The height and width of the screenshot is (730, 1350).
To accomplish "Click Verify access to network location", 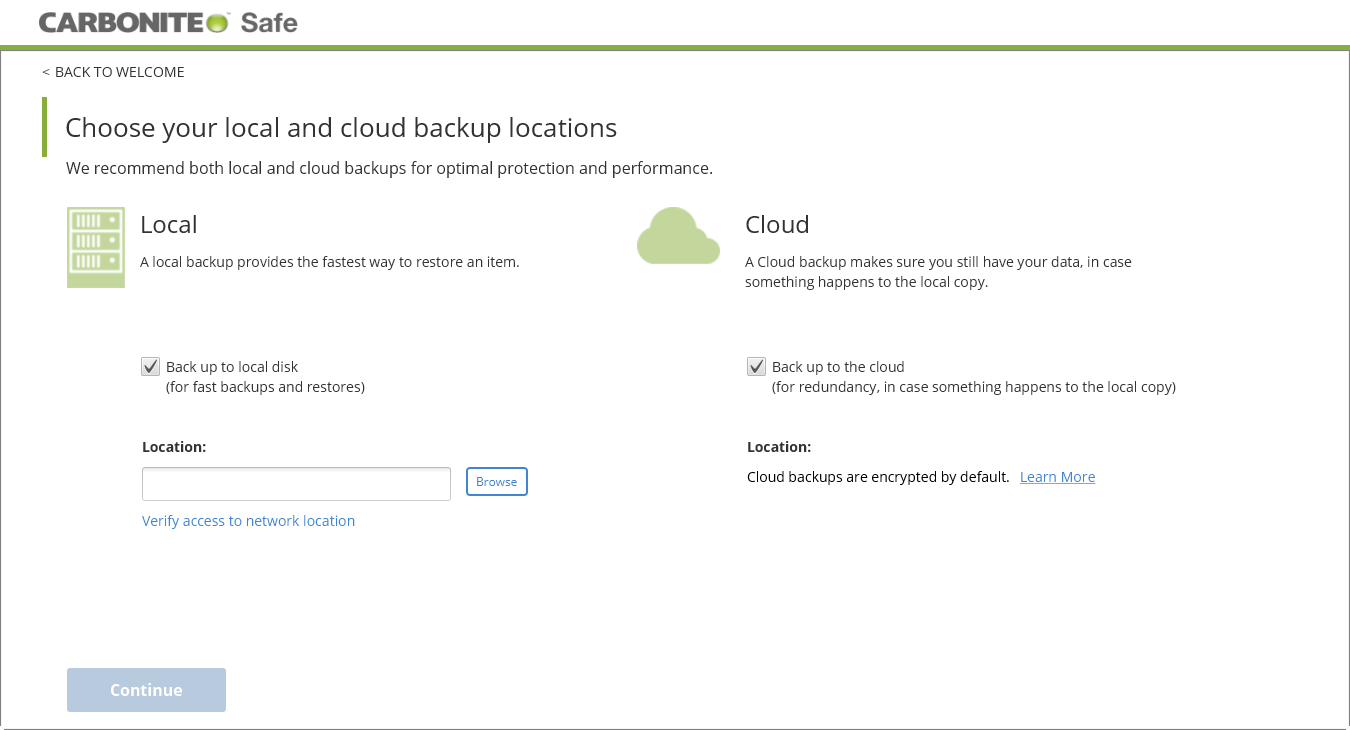I will (x=248, y=520).
